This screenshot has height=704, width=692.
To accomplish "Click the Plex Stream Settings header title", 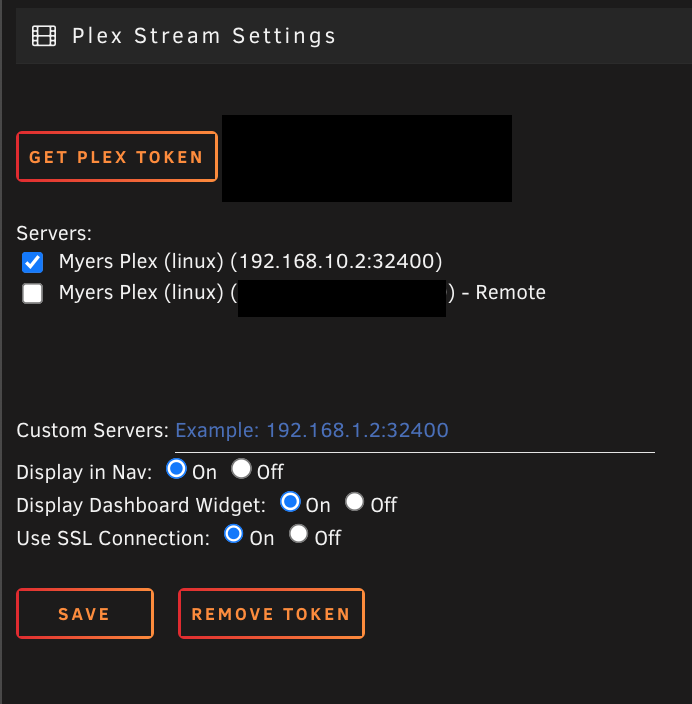I will coord(204,36).
